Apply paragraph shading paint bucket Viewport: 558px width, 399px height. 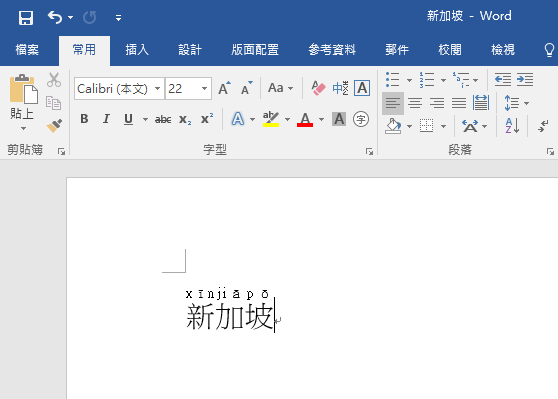click(x=393, y=126)
